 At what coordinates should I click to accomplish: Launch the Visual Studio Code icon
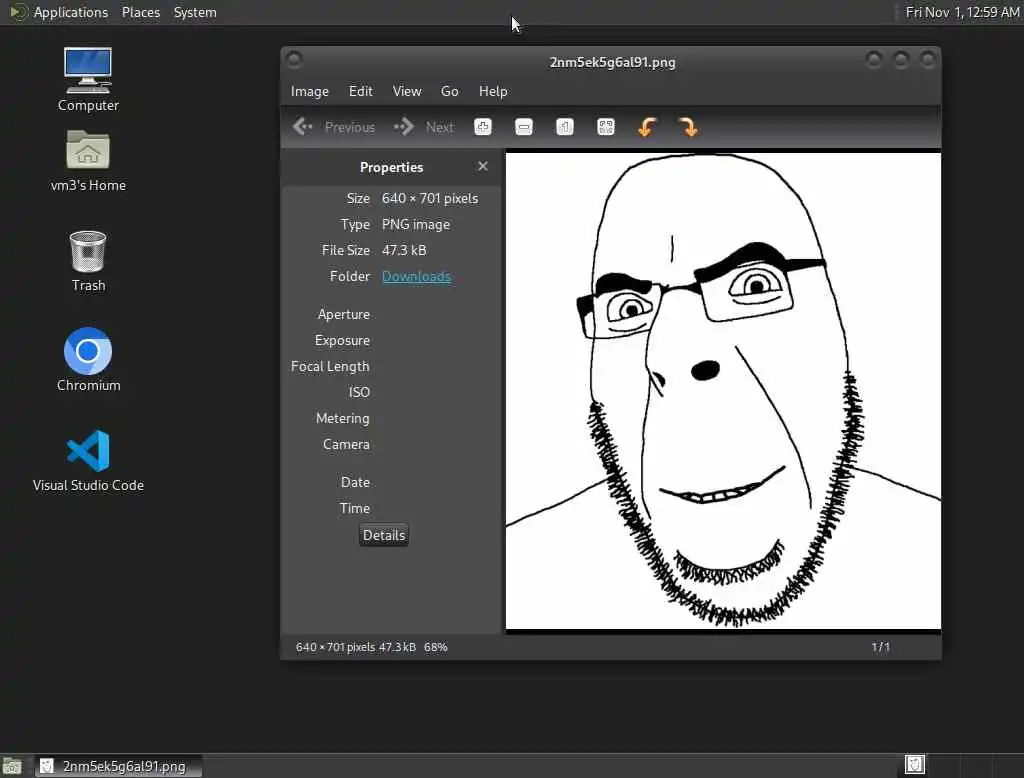pyautogui.click(x=88, y=460)
